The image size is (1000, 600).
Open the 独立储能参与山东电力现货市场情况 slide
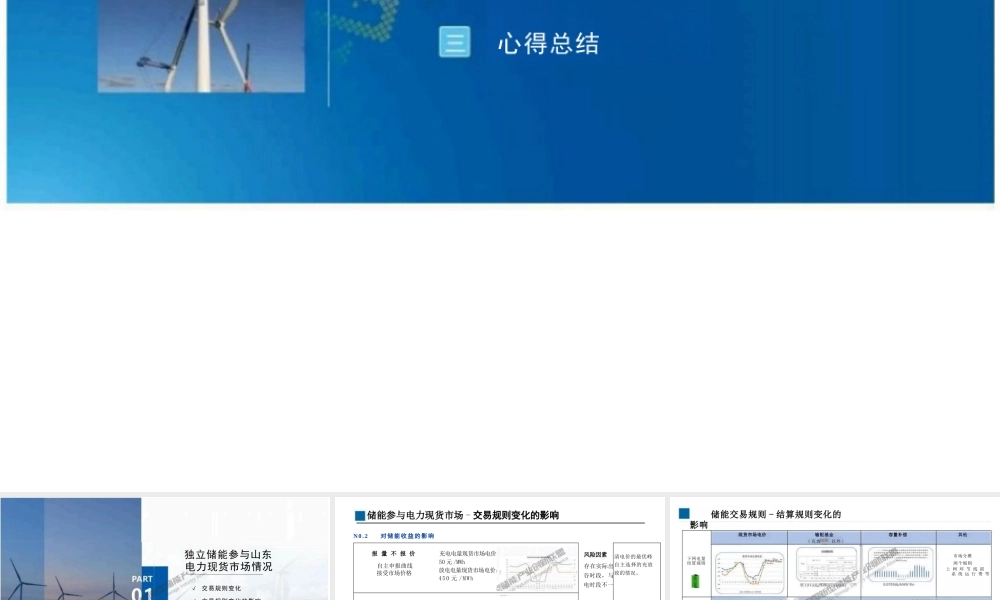tap(165, 549)
